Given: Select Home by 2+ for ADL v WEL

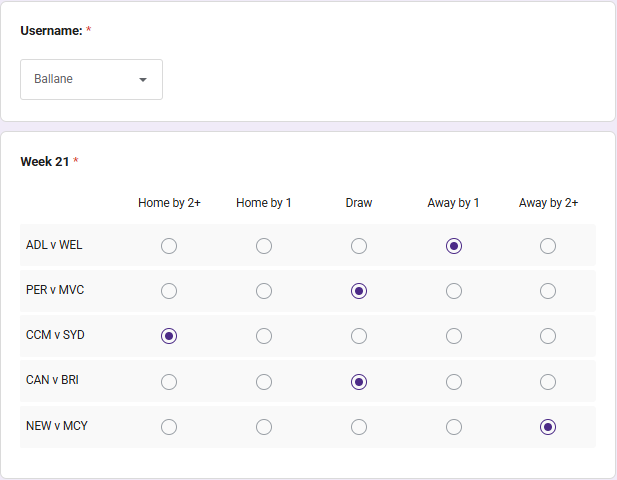Looking at the screenshot, I should 169,246.
